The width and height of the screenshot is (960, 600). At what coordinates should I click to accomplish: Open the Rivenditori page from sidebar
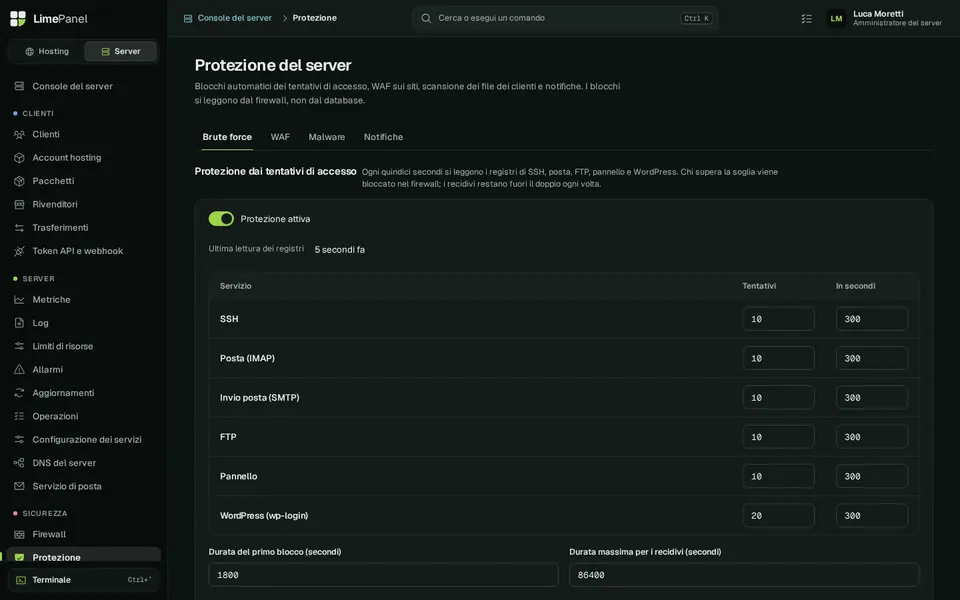[x=84, y=204]
